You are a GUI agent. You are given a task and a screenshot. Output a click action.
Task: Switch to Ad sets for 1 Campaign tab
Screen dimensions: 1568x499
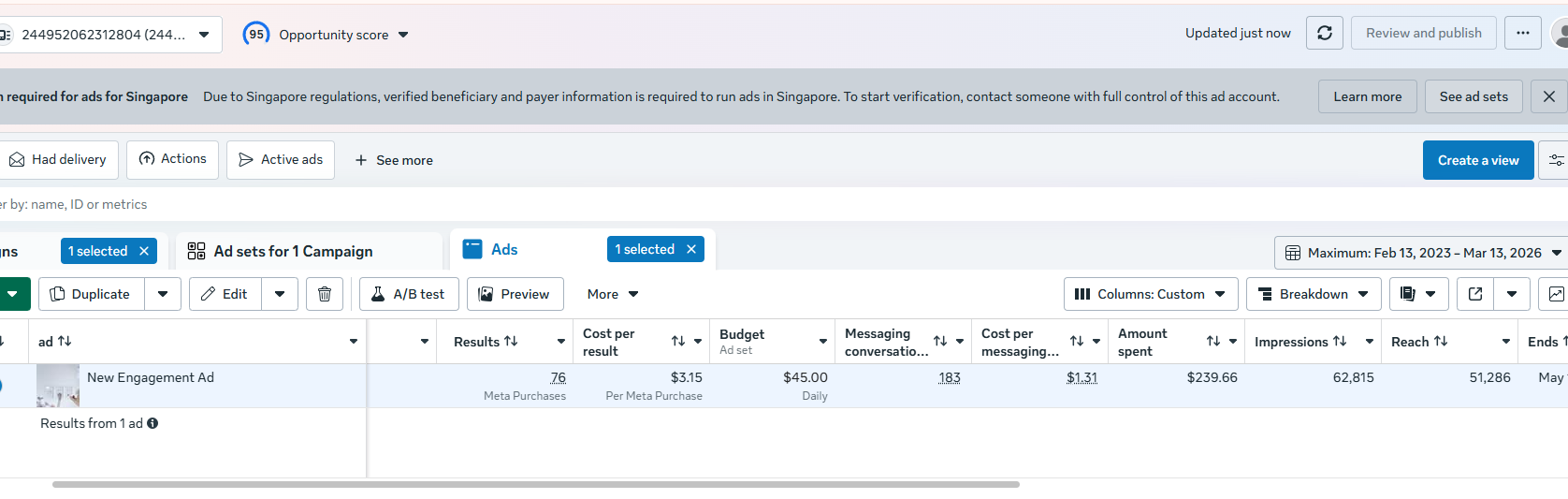pyautogui.click(x=293, y=251)
